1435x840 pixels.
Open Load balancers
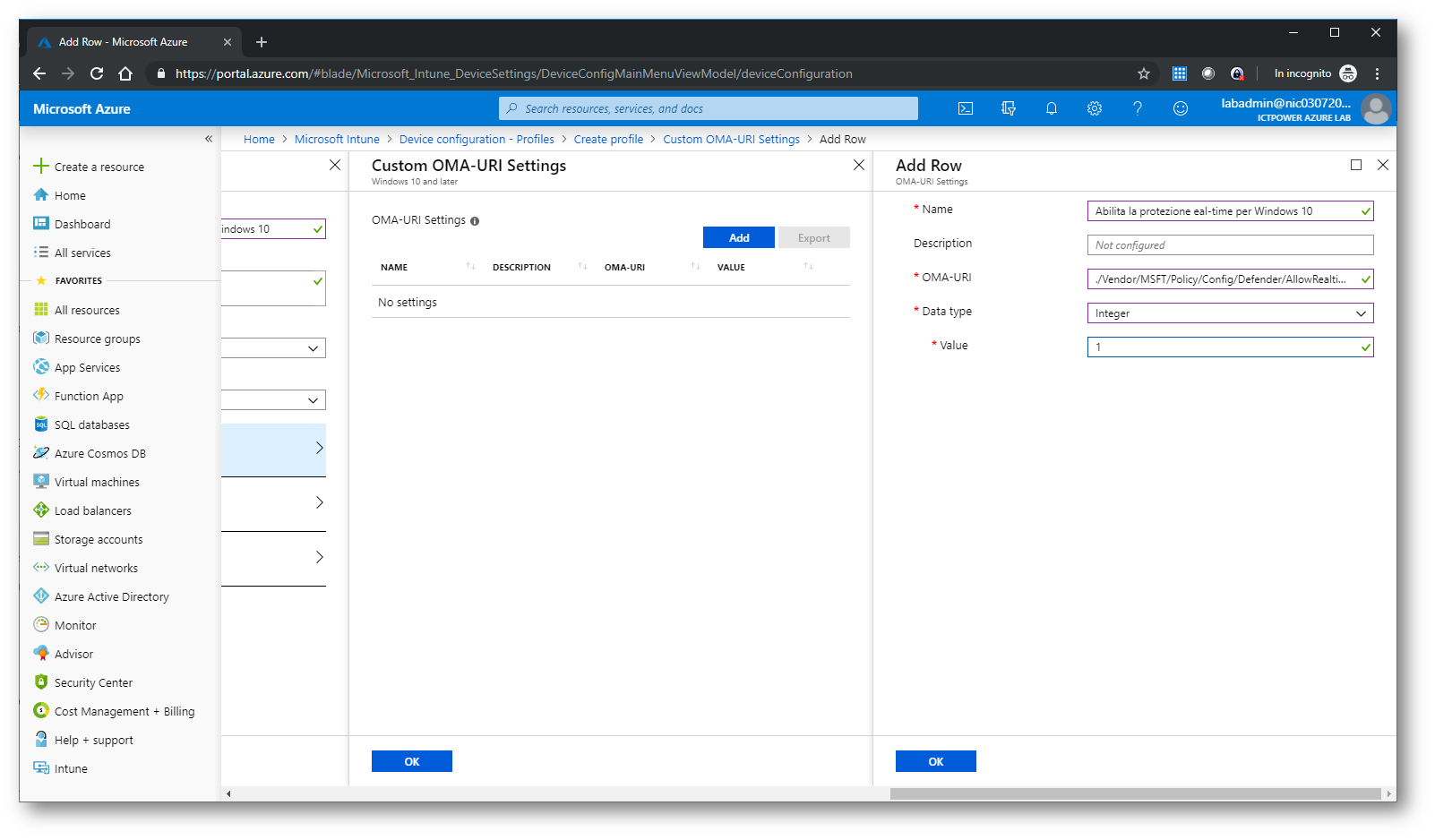click(82, 510)
